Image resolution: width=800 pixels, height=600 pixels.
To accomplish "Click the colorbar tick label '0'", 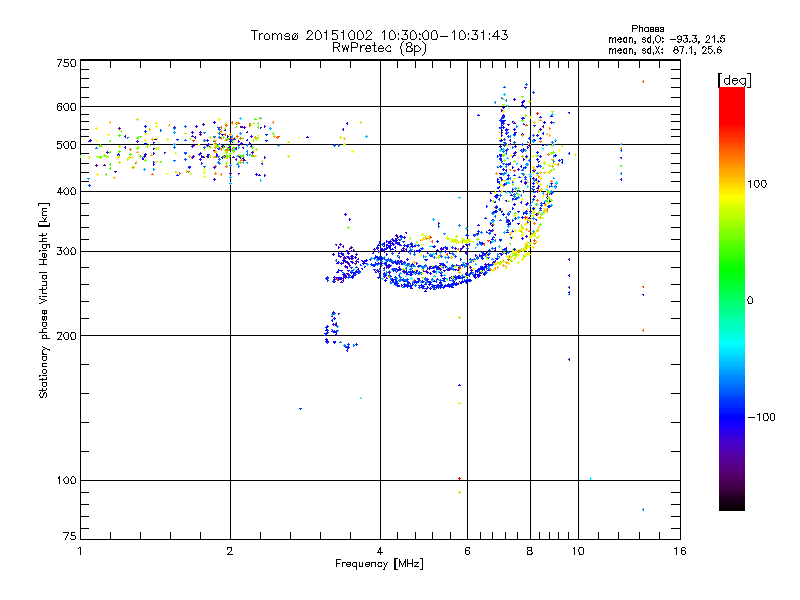I will click(x=750, y=301).
